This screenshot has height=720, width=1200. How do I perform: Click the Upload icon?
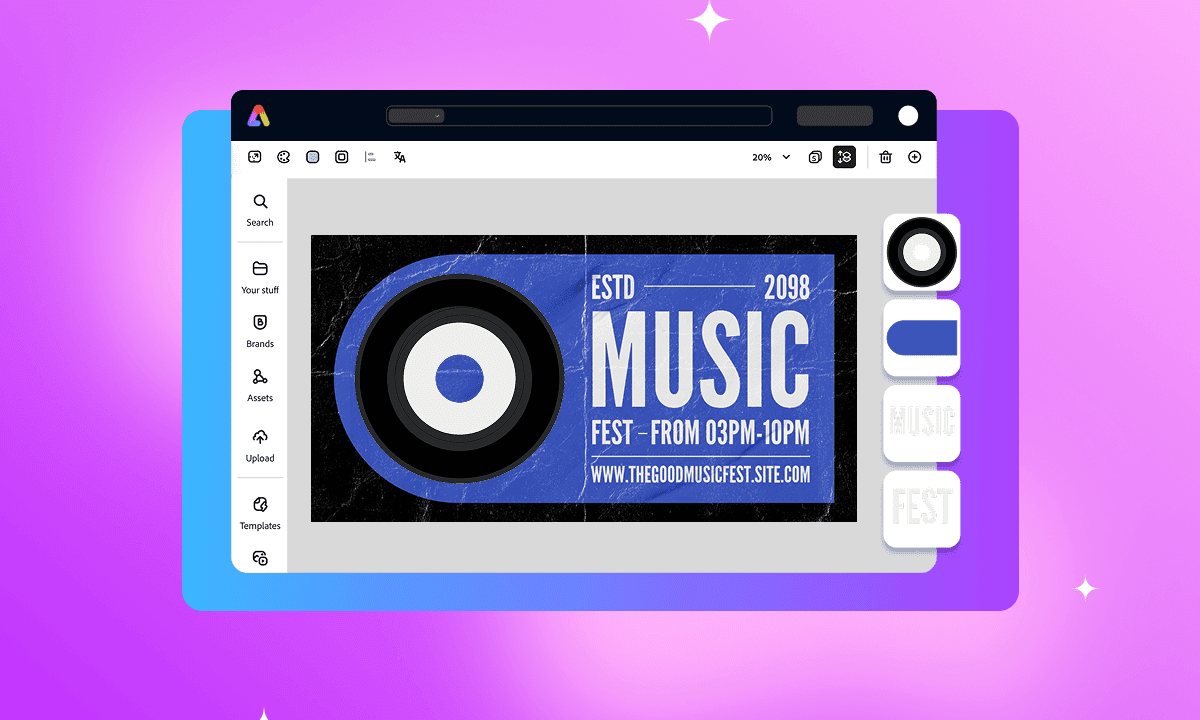(260, 445)
